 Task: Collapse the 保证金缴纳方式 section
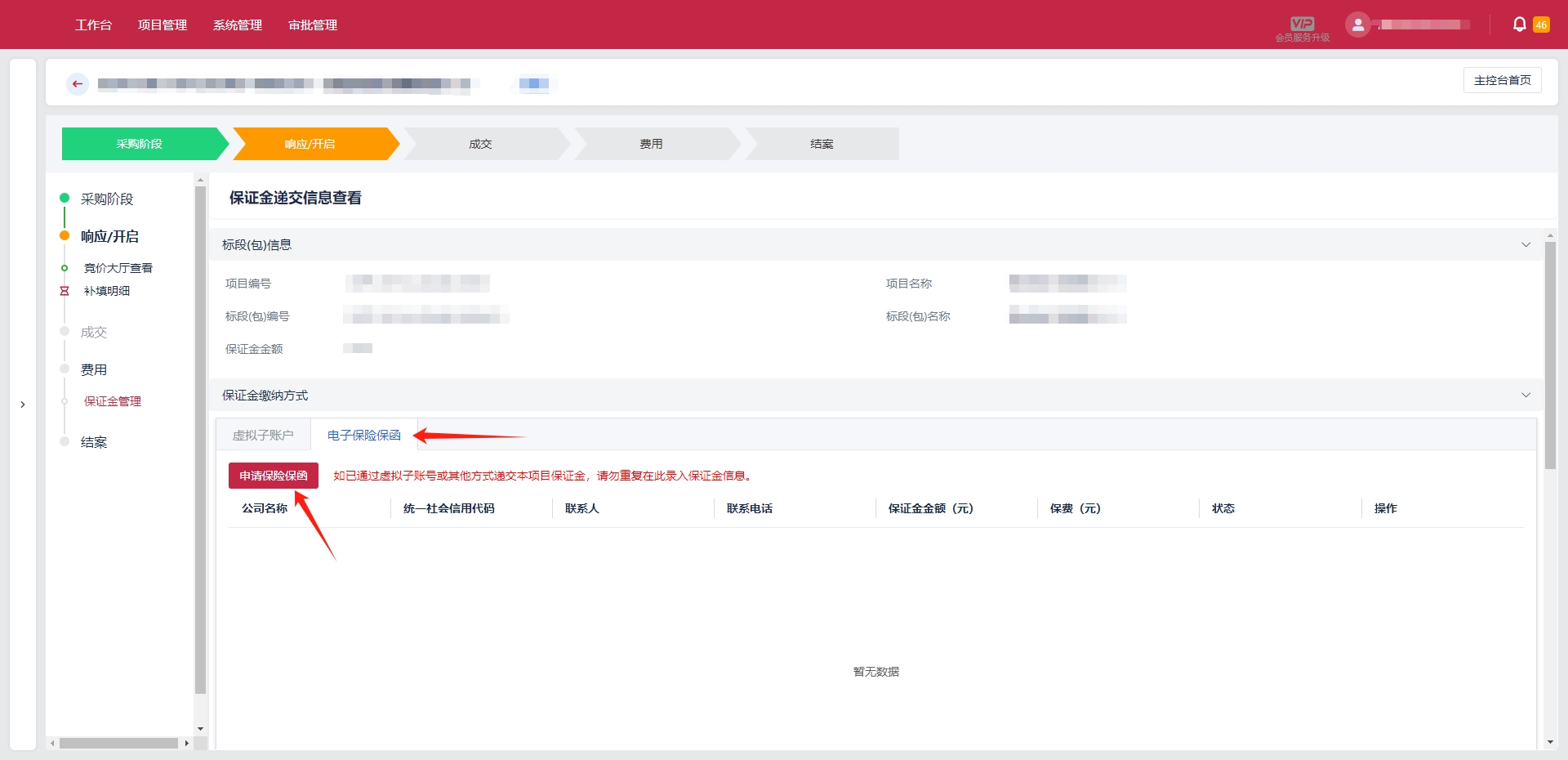click(1526, 395)
